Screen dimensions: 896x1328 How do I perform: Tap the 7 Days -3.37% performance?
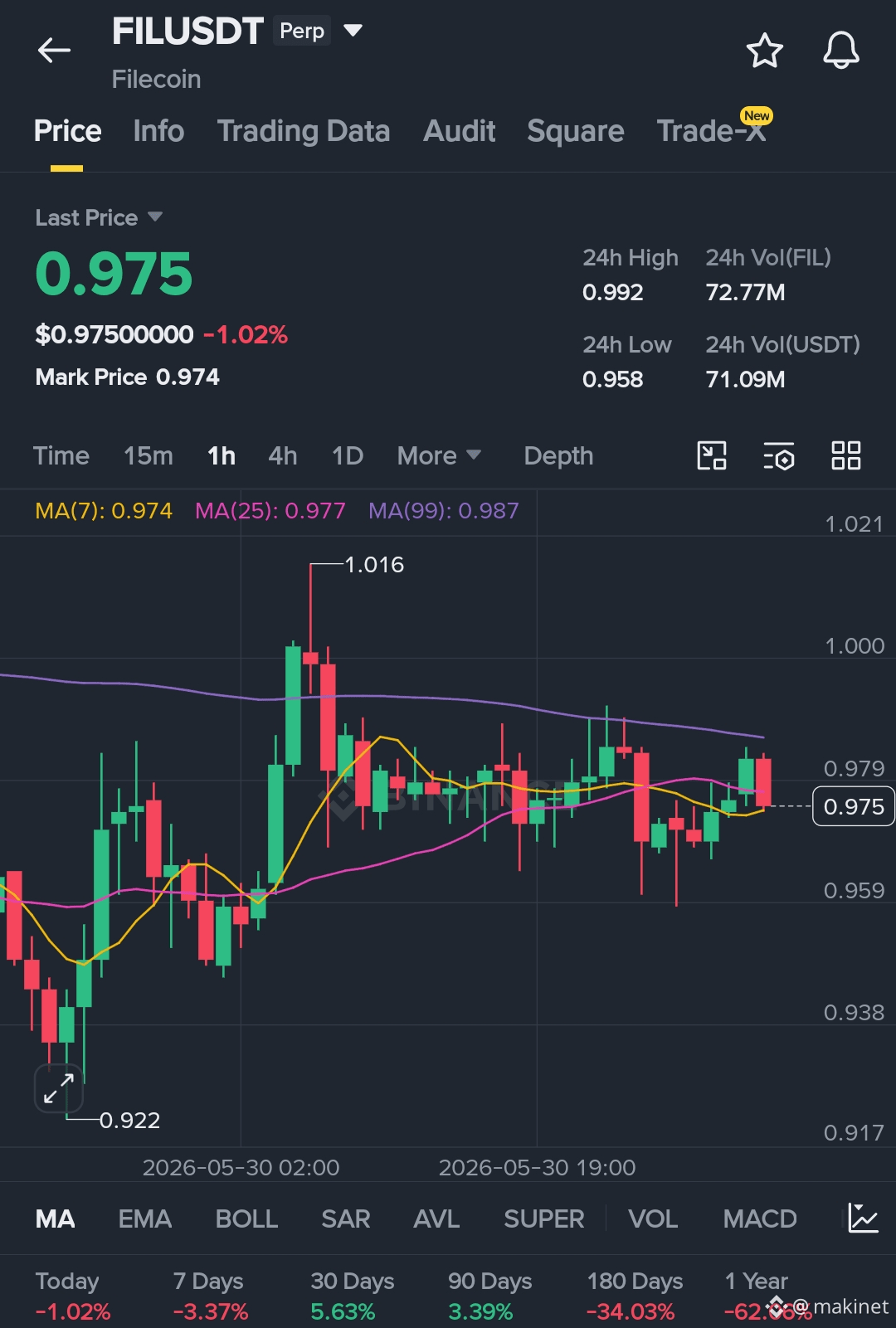[211, 1296]
